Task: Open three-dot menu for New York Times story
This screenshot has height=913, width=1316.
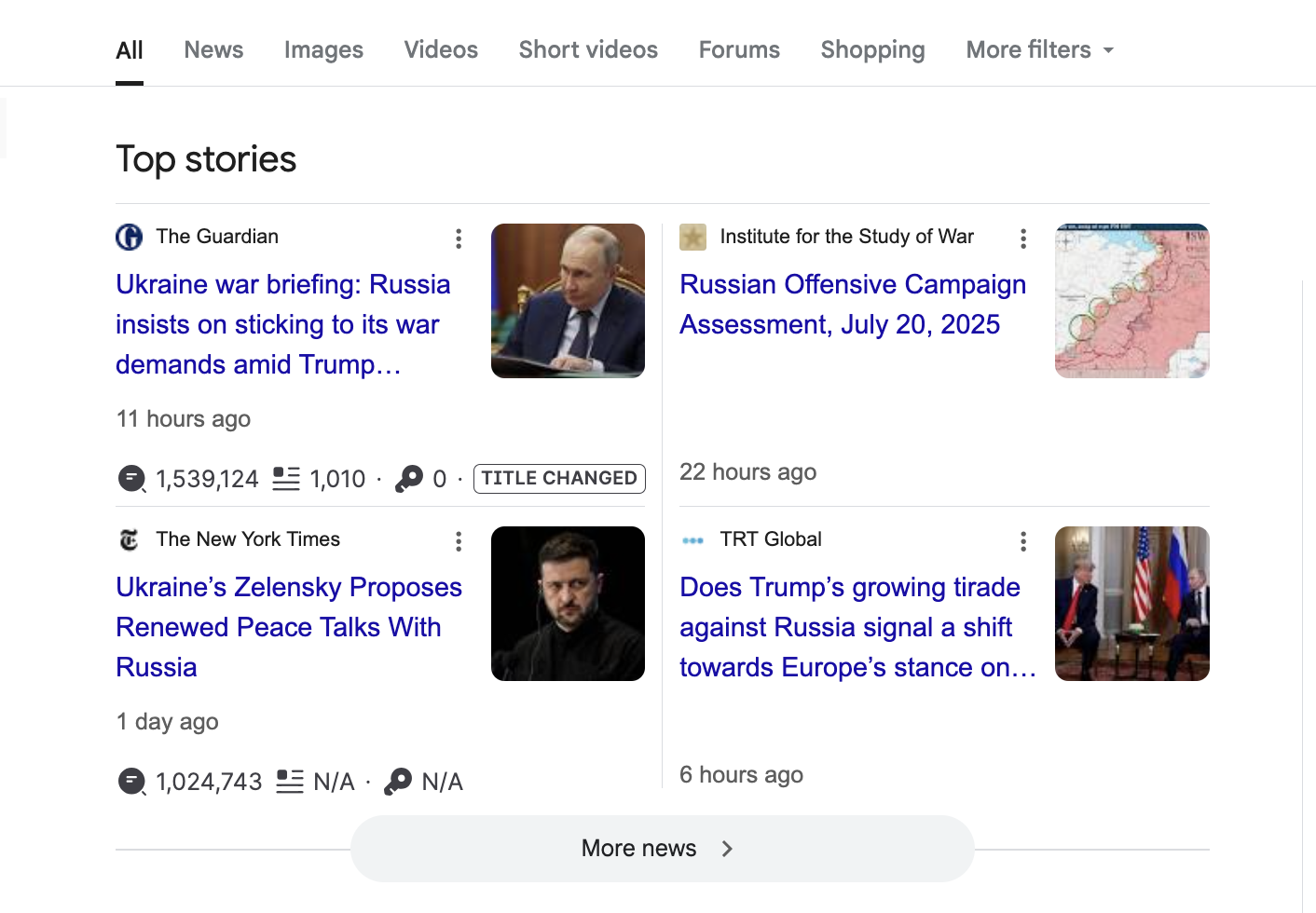Action: [458, 541]
